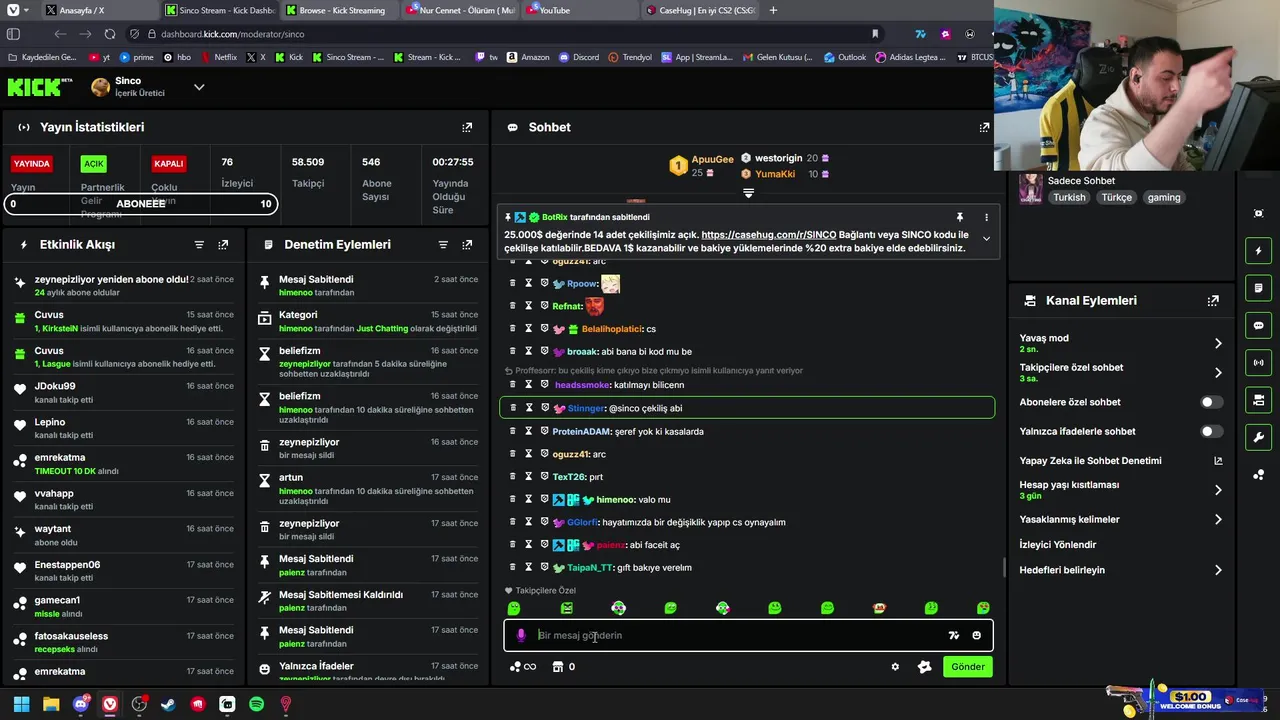Click the lightning bolt sidebar icon

[1258, 250]
